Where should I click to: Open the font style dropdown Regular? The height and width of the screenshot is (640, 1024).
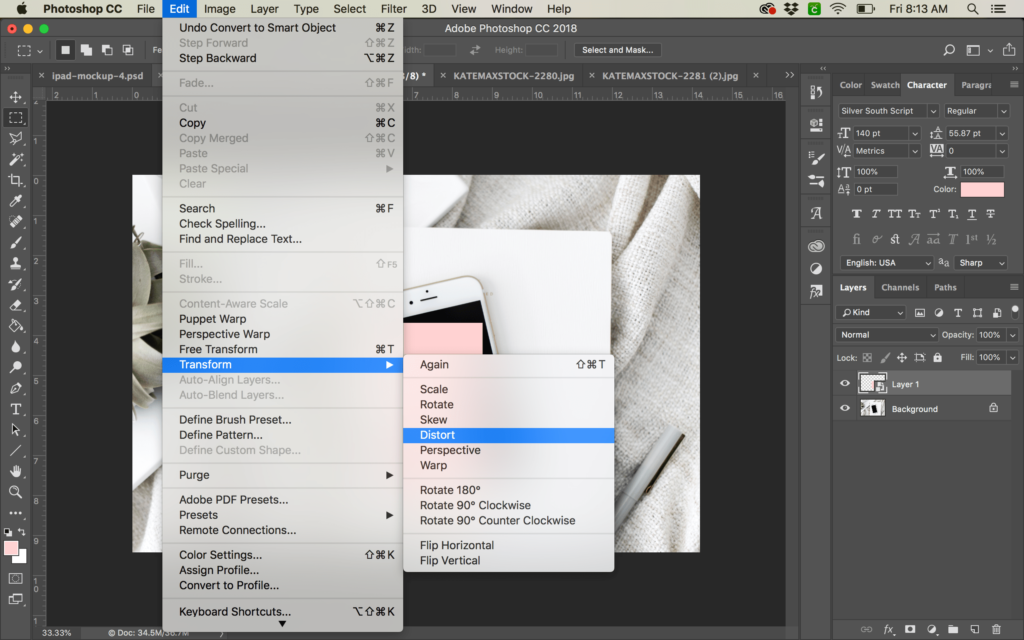(976, 111)
